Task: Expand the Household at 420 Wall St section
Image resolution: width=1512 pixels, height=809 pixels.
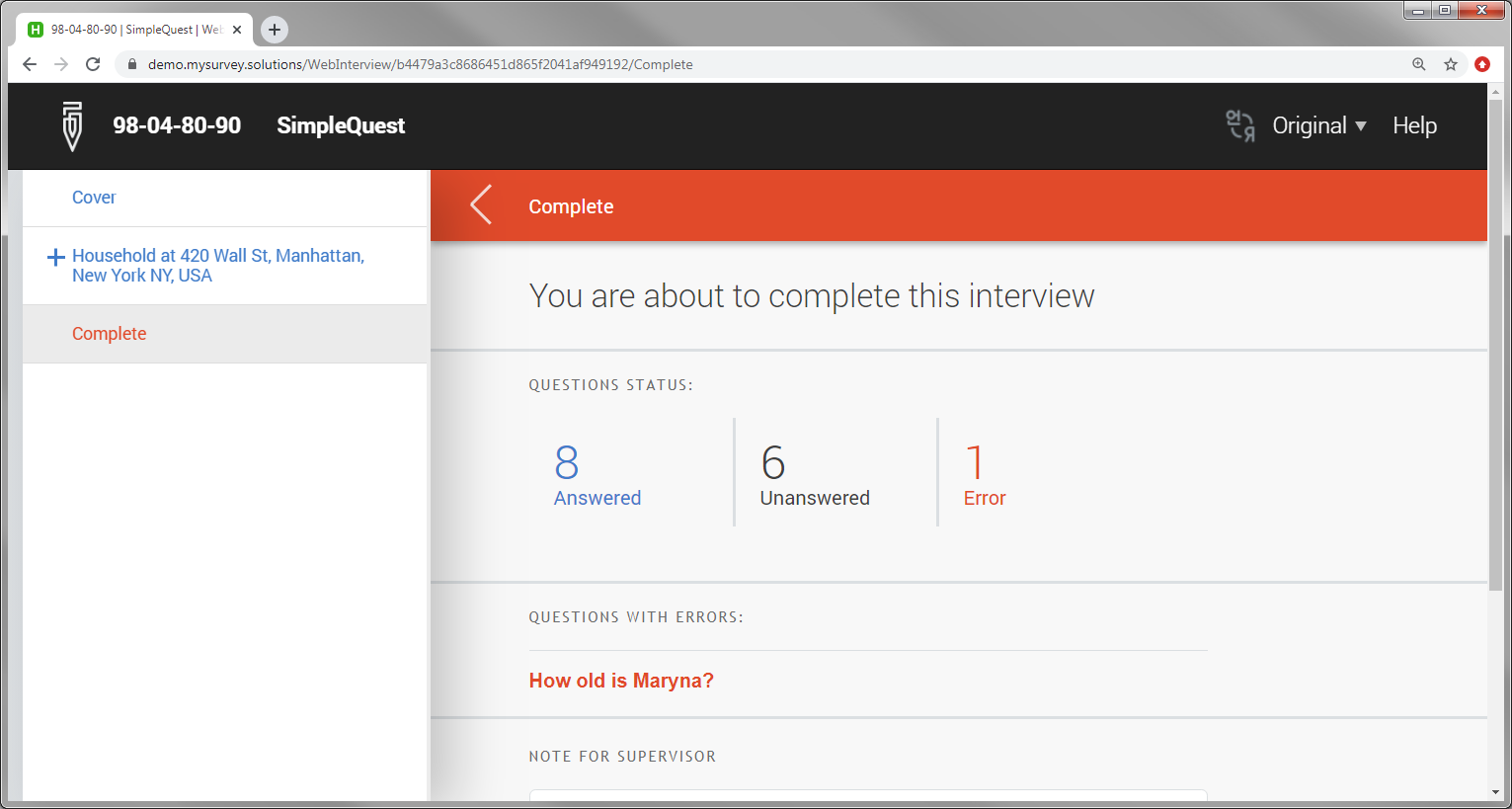Action: coord(56,257)
